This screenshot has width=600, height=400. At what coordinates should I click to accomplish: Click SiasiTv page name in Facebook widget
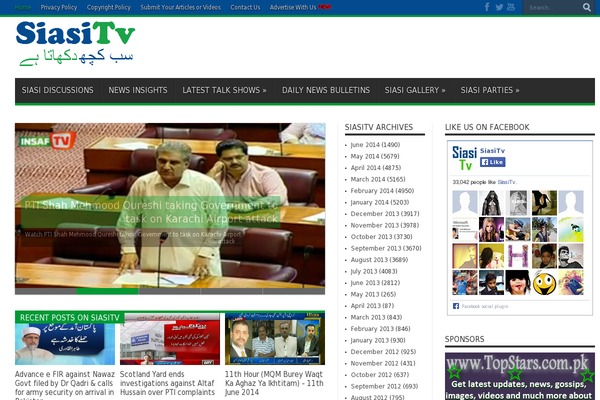point(492,150)
